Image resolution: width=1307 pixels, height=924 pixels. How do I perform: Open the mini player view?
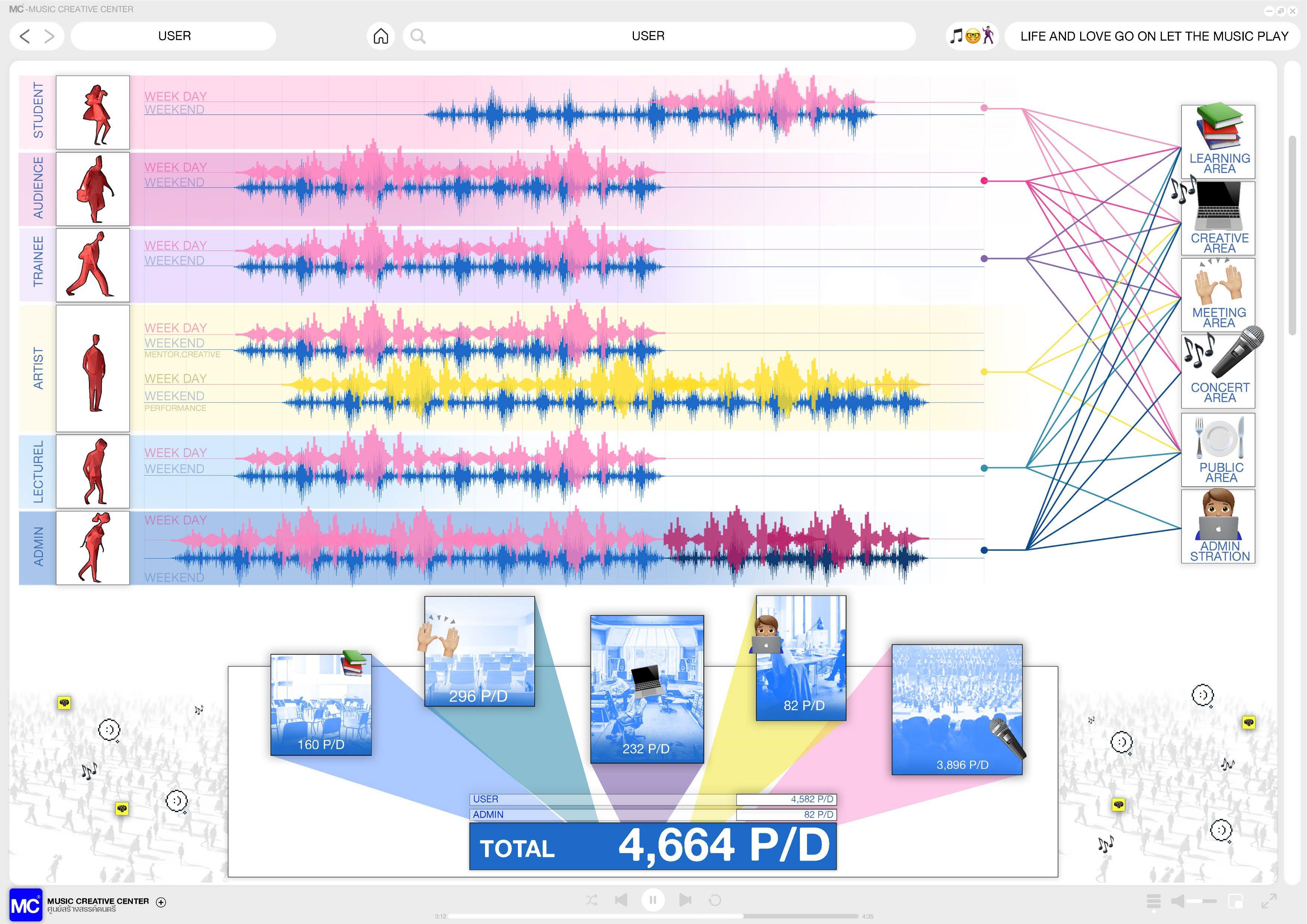click(x=1235, y=901)
